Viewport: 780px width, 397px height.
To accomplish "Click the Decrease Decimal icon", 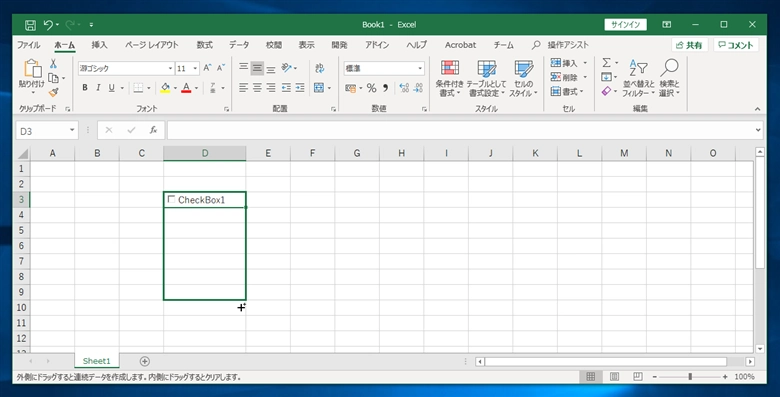I will coord(418,88).
